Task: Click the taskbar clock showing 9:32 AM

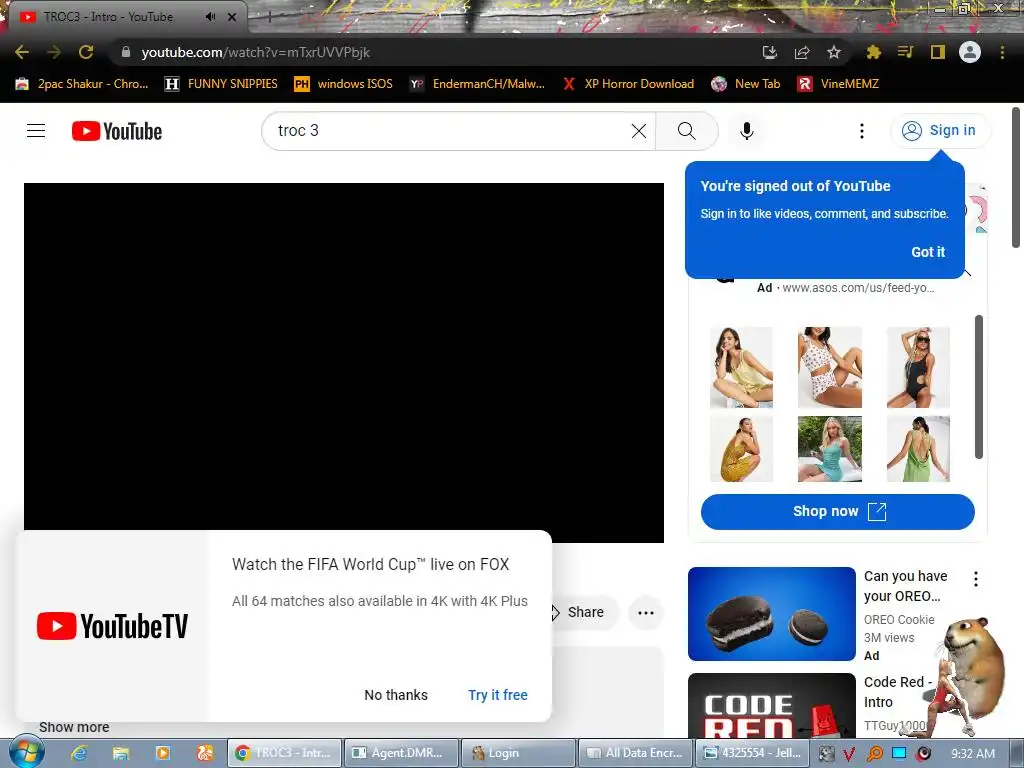Action: click(x=973, y=754)
